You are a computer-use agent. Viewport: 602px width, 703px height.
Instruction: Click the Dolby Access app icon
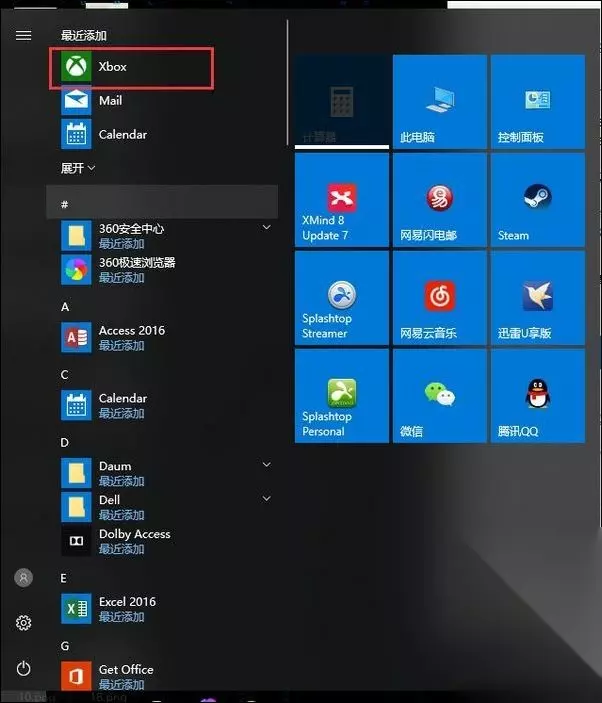[x=76, y=541]
